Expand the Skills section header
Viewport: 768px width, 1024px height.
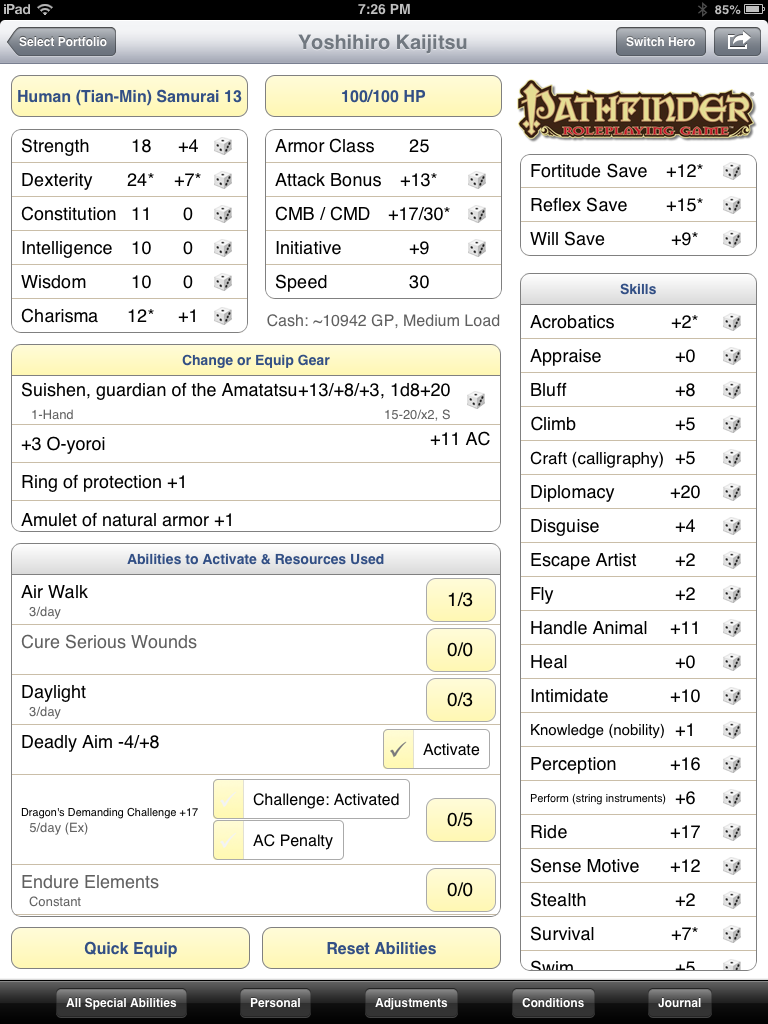click(x=638, y=289)
